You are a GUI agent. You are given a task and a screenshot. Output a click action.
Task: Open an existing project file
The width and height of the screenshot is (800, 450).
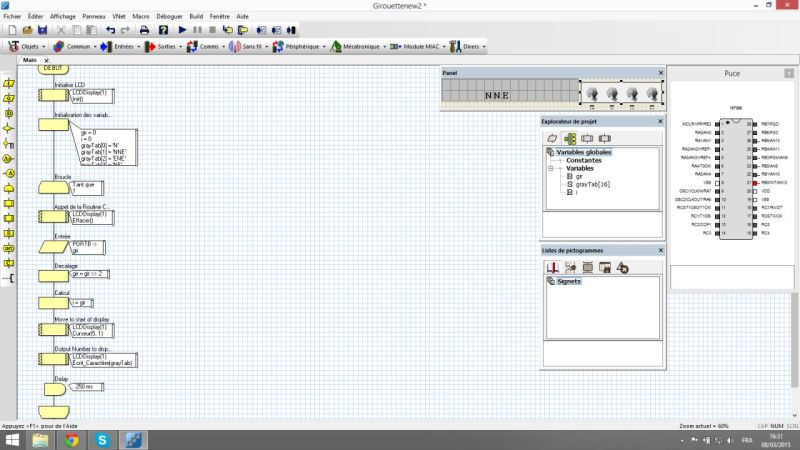pos(28,31)
